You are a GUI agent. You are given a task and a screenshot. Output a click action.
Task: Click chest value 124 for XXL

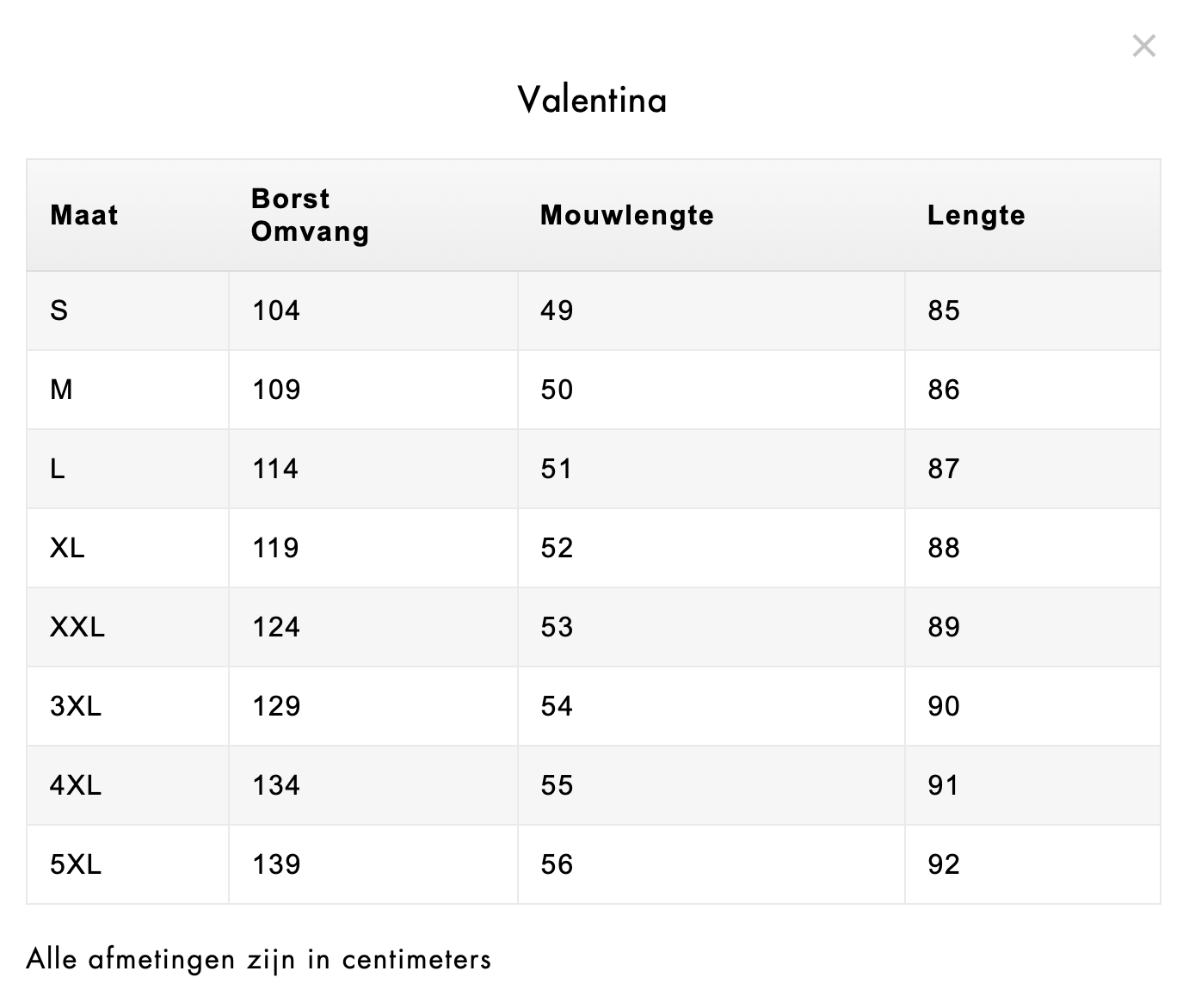click(276, 627)
